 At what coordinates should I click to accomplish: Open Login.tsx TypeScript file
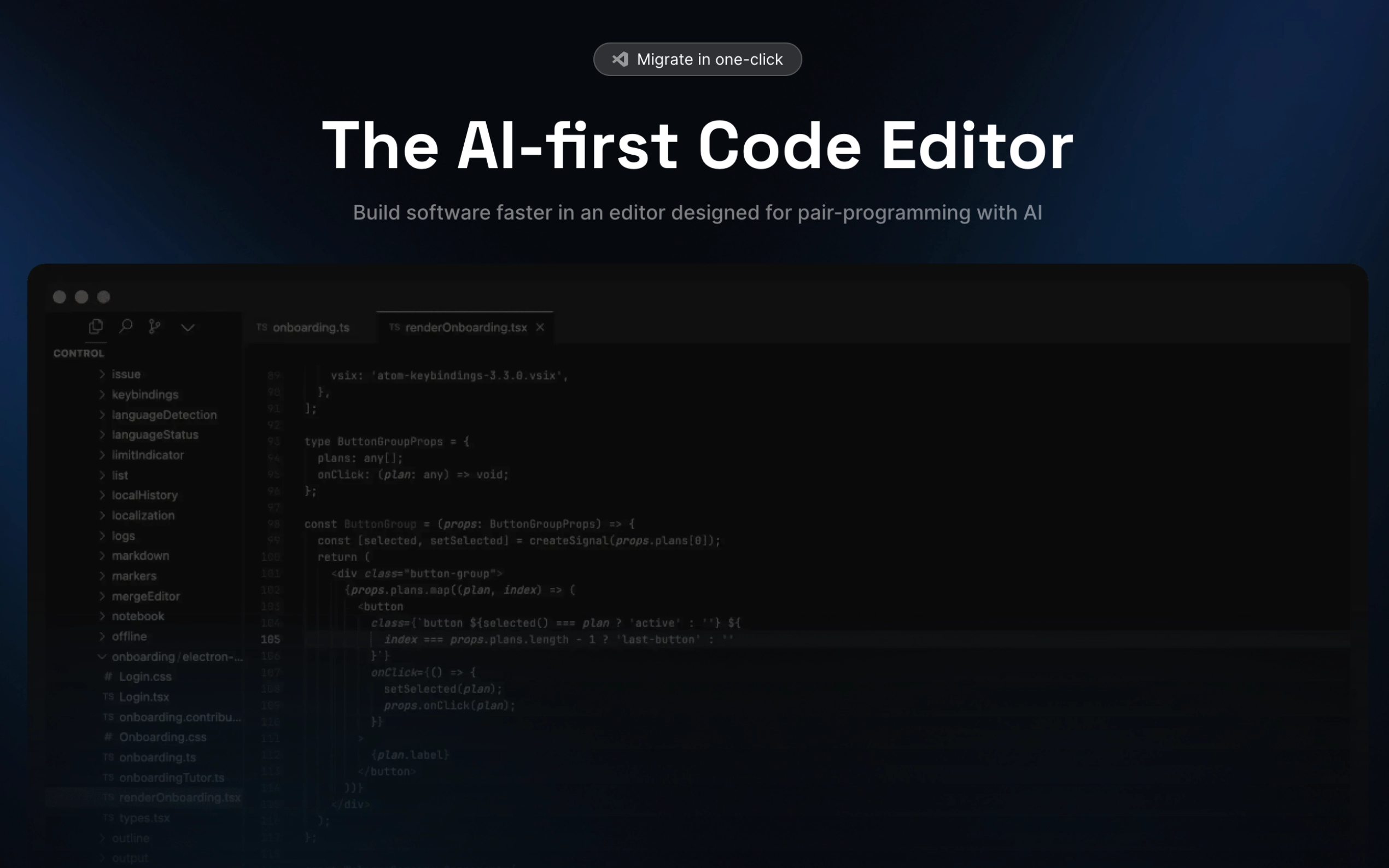point(144,696)
